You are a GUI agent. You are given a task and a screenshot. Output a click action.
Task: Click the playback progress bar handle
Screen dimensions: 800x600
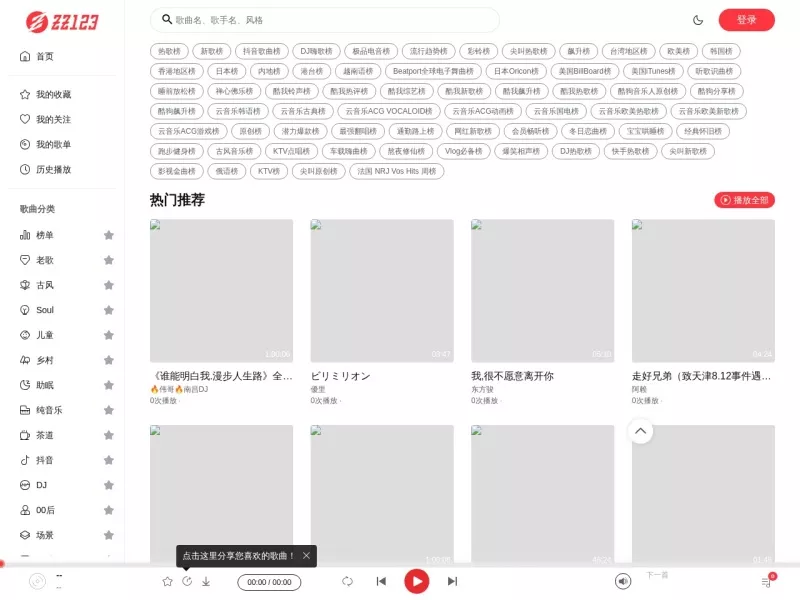point(2,564)
